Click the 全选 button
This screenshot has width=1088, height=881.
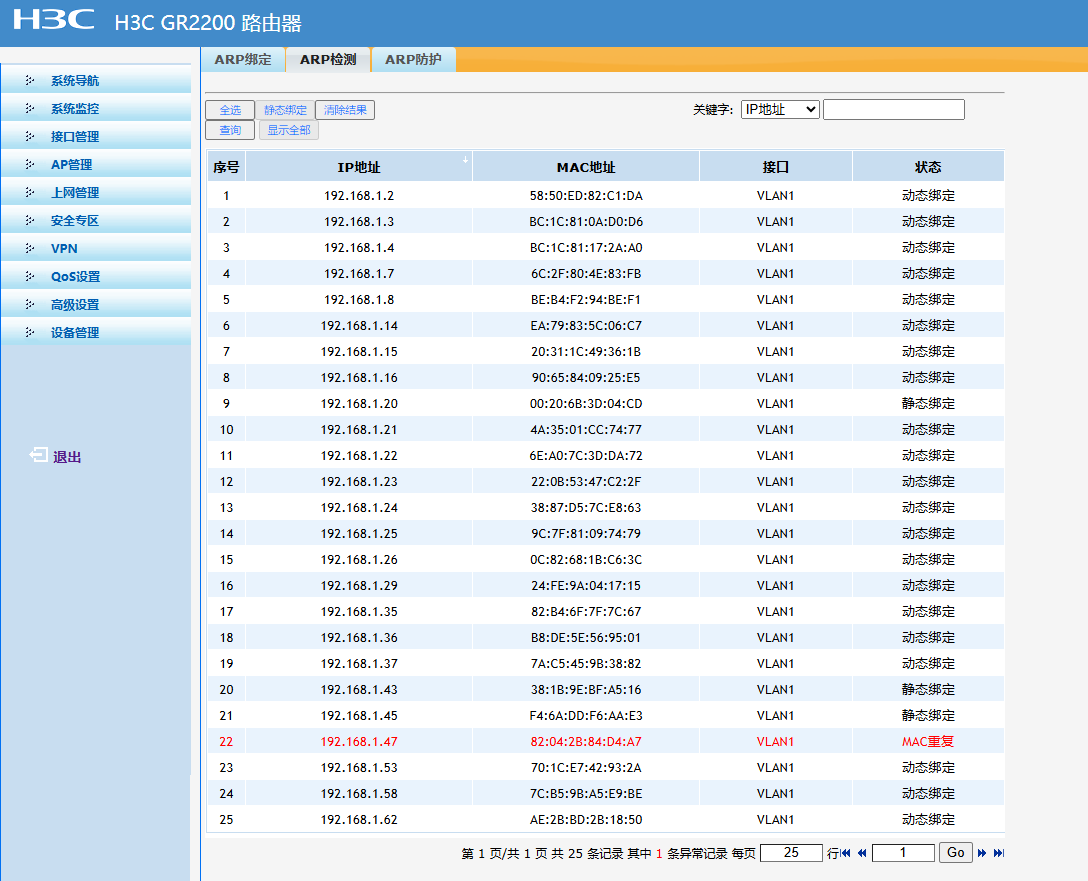(230, 110)
